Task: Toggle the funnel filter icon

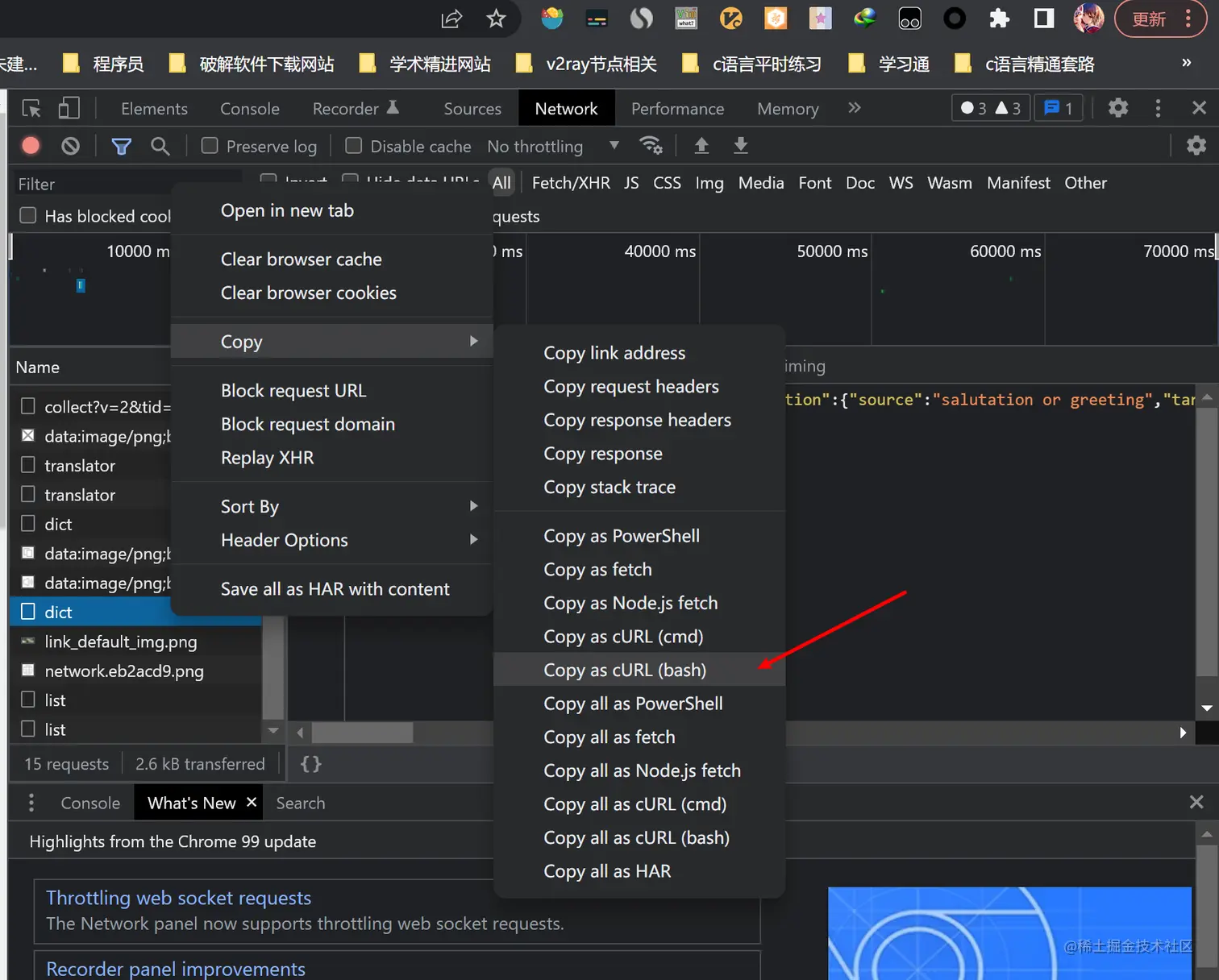Action: 121,146
